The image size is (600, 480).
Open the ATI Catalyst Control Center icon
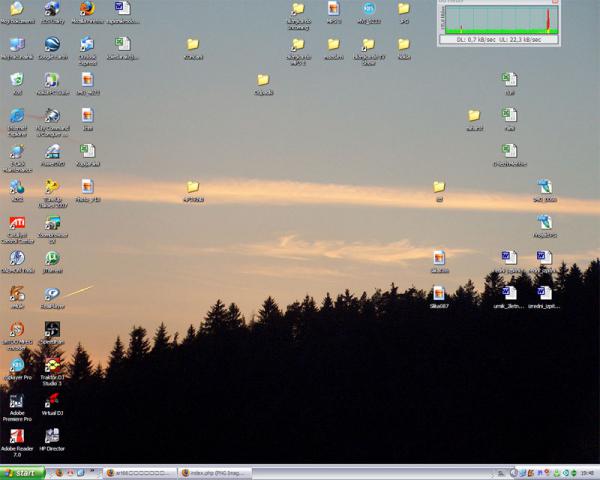pos(17,223)
